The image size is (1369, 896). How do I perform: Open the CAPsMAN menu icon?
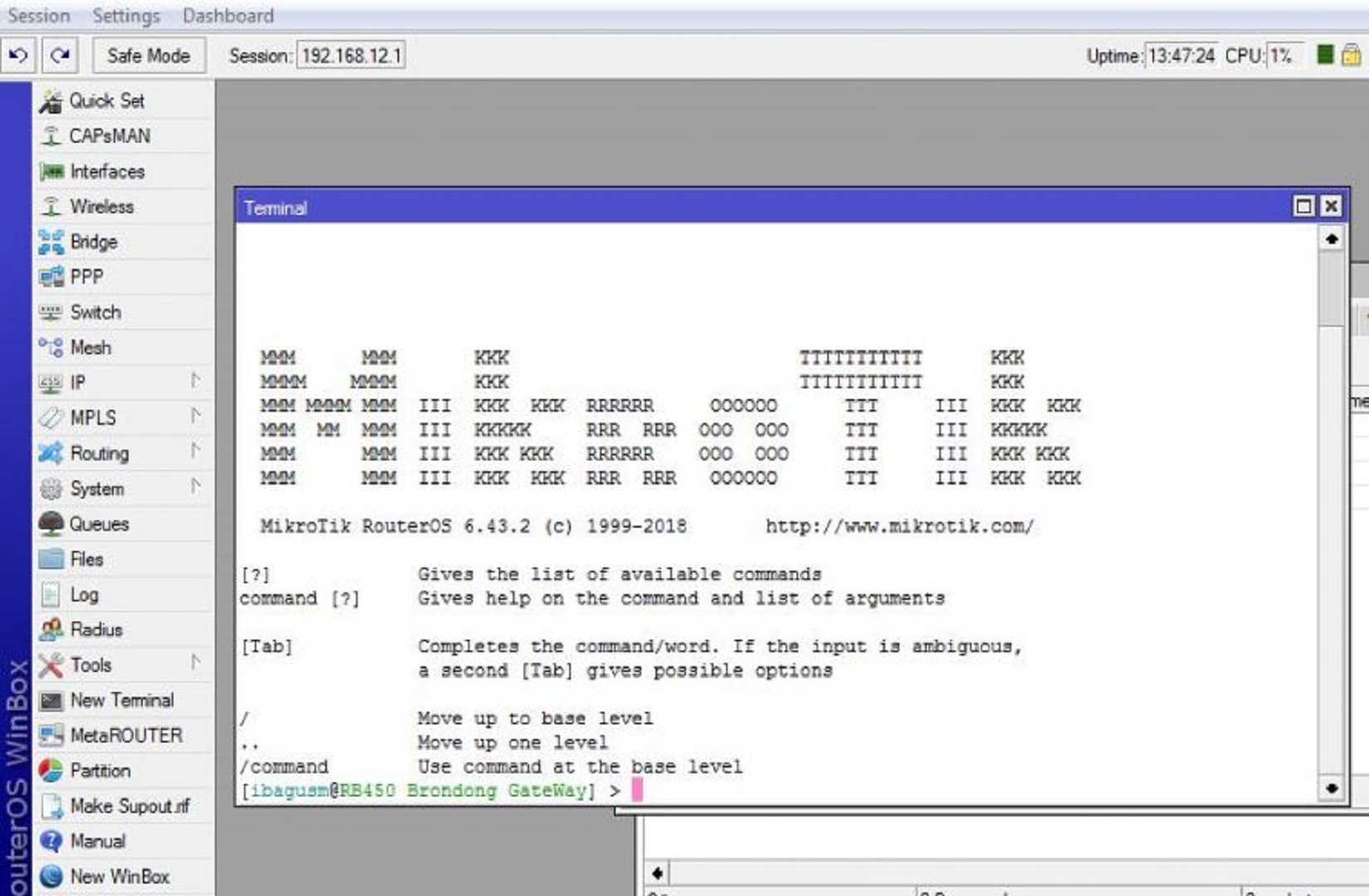point(51,136)
